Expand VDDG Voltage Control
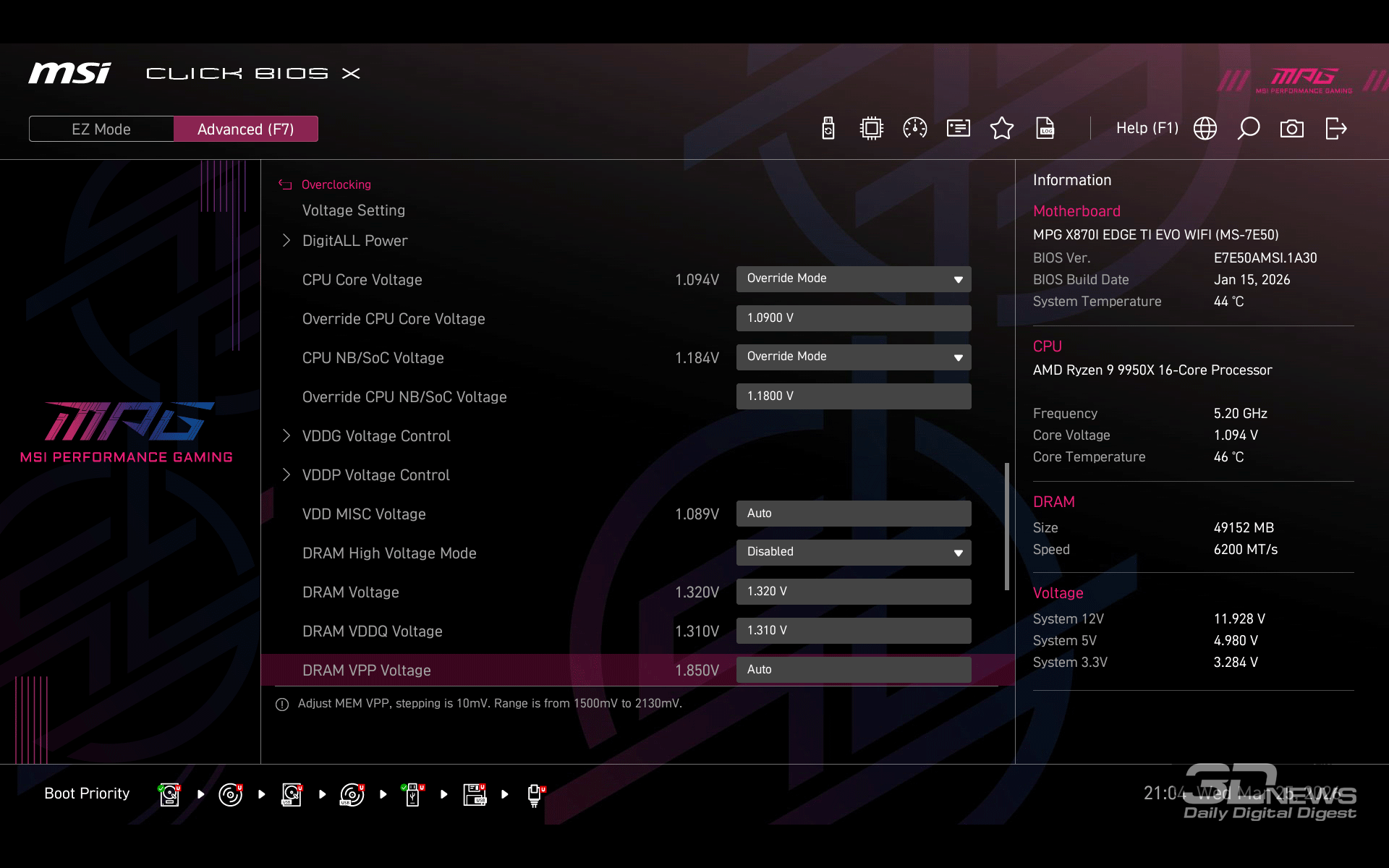This screenshot has width=1389, height=868. (375, 436)
